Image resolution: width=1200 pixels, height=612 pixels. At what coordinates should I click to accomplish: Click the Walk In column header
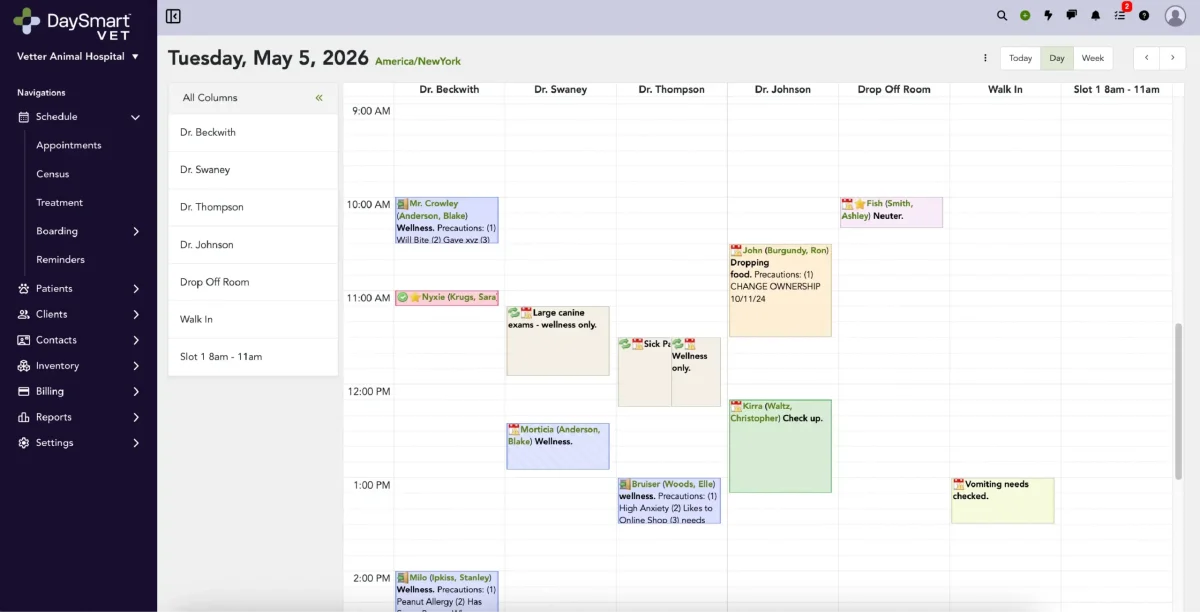[x=1005, y=90]
